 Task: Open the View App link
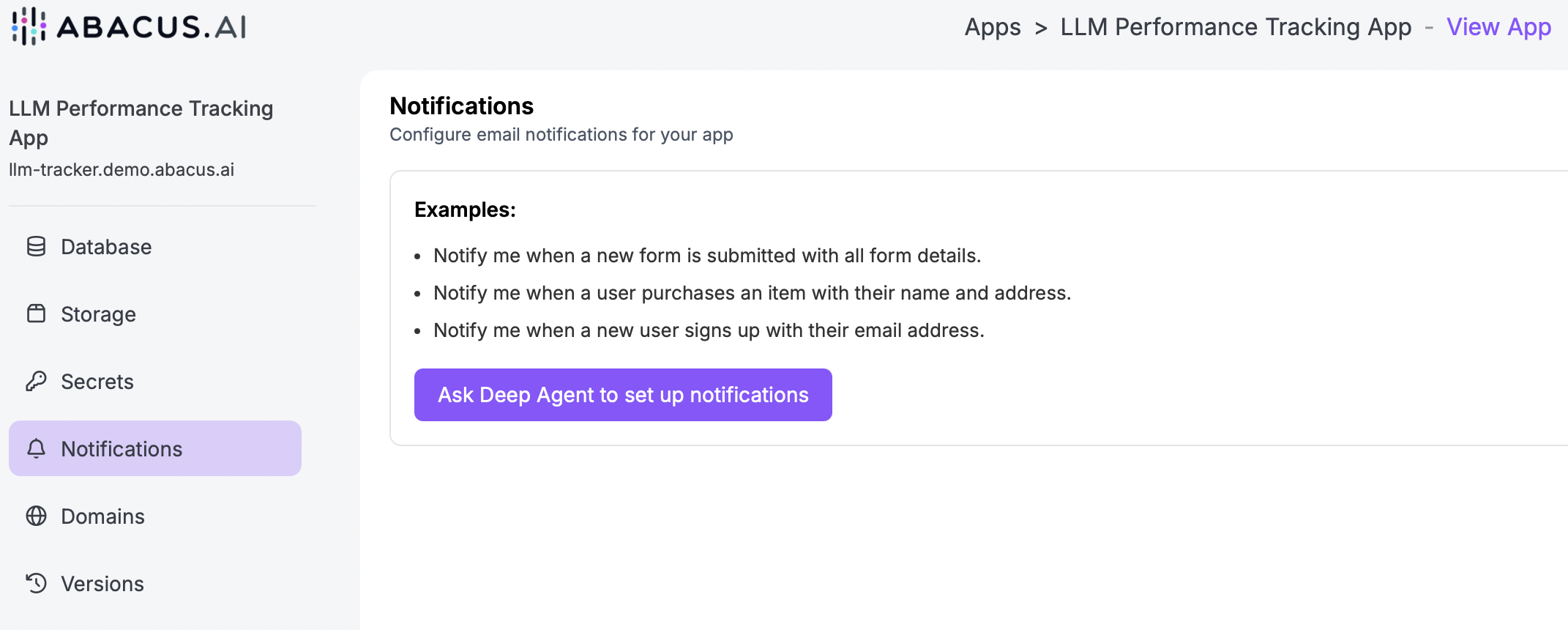1498,27
